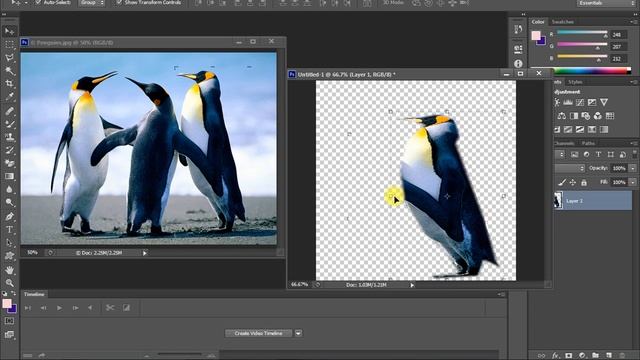Screen dimensions: 640x360
Task: Select the Rectangular Marquee tool
Action: coord(9,44)
